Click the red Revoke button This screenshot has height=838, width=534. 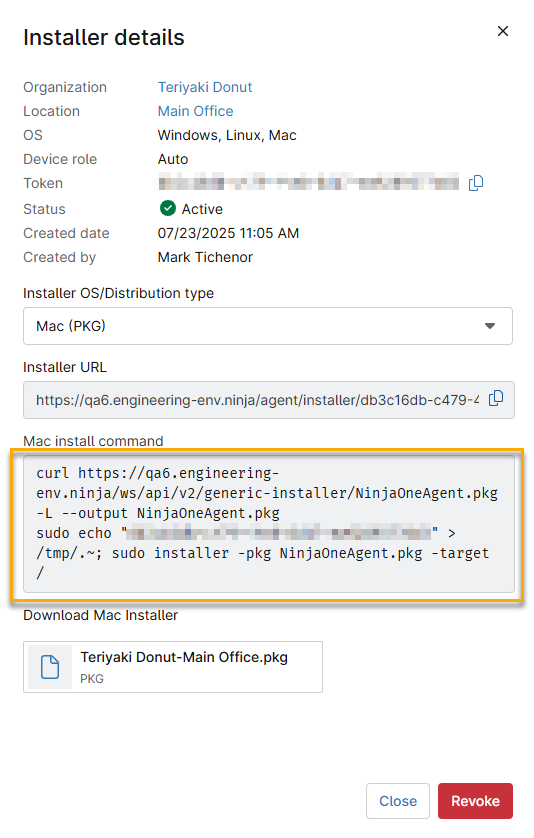point(475,801)
